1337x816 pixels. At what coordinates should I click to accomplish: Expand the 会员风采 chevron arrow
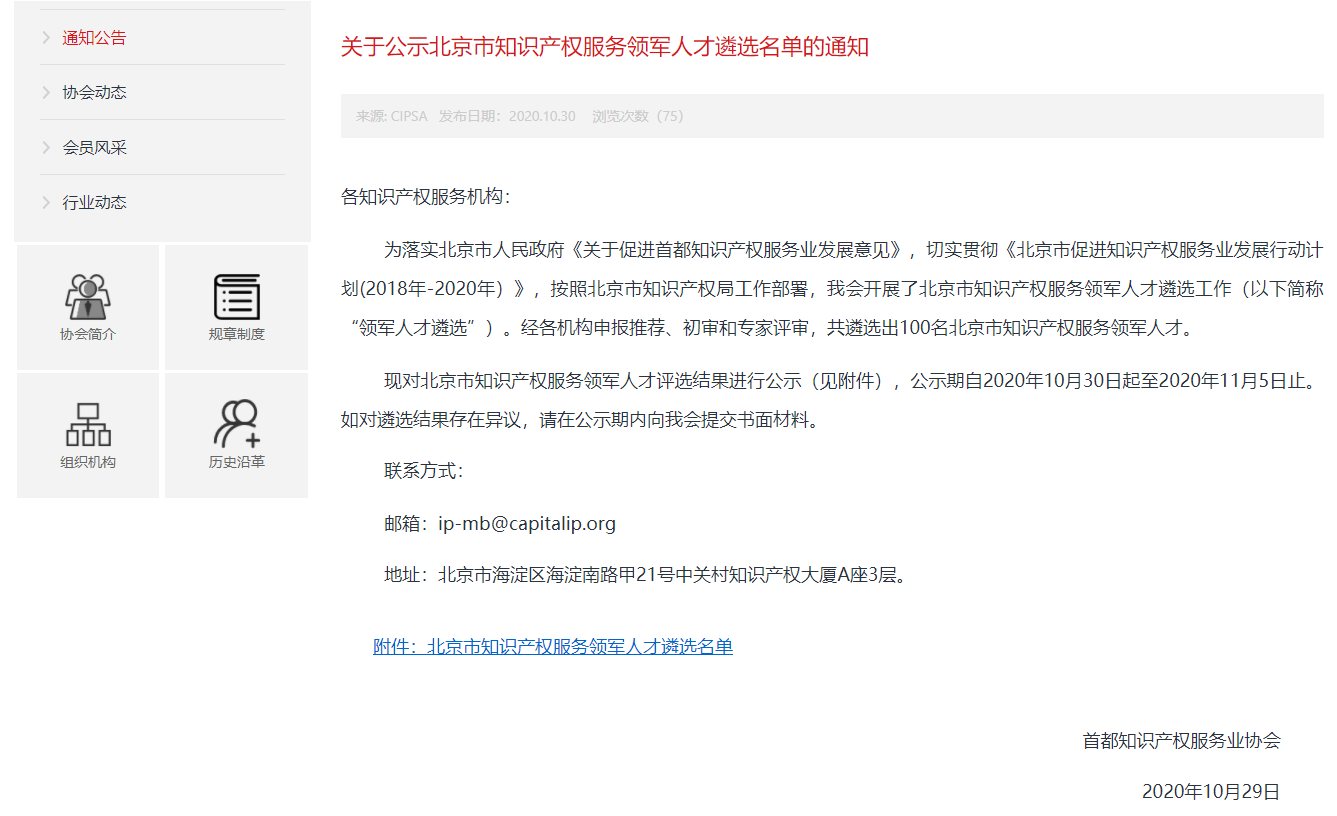46,148
